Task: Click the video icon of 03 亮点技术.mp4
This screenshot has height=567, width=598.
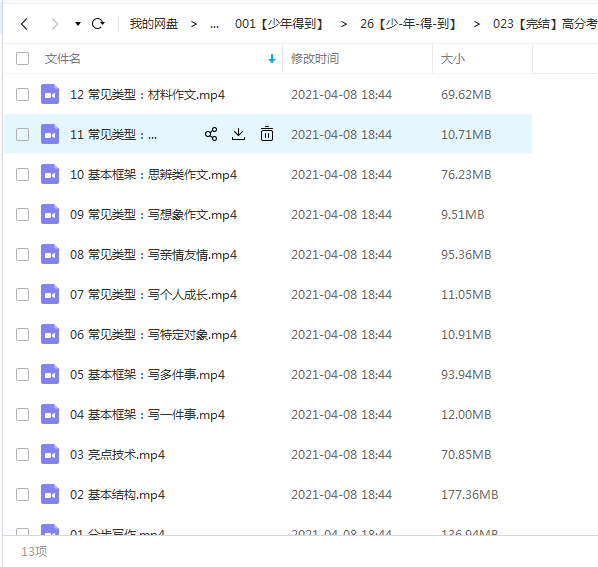Action: 50,455
